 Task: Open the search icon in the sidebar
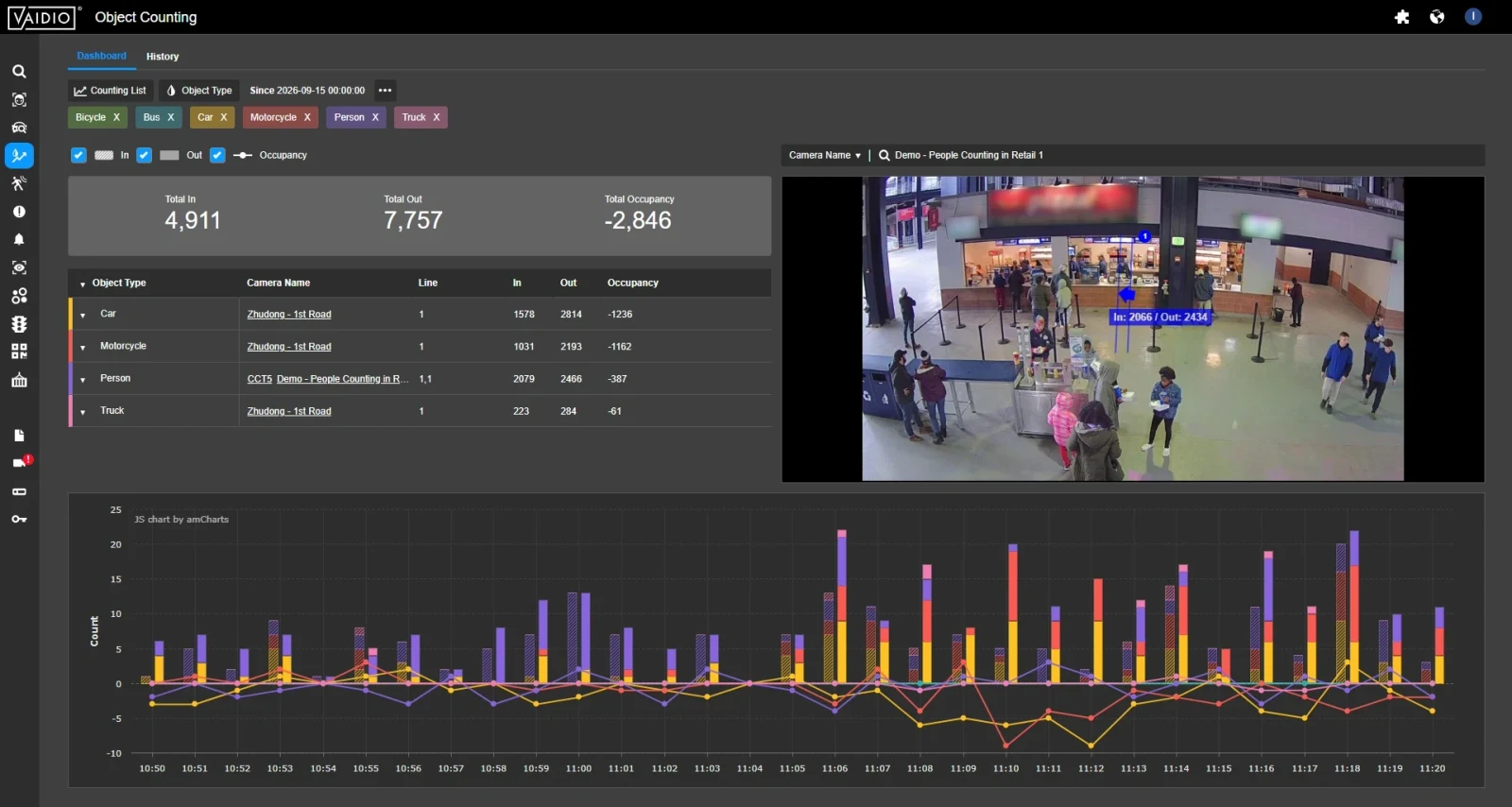(19, 72)
